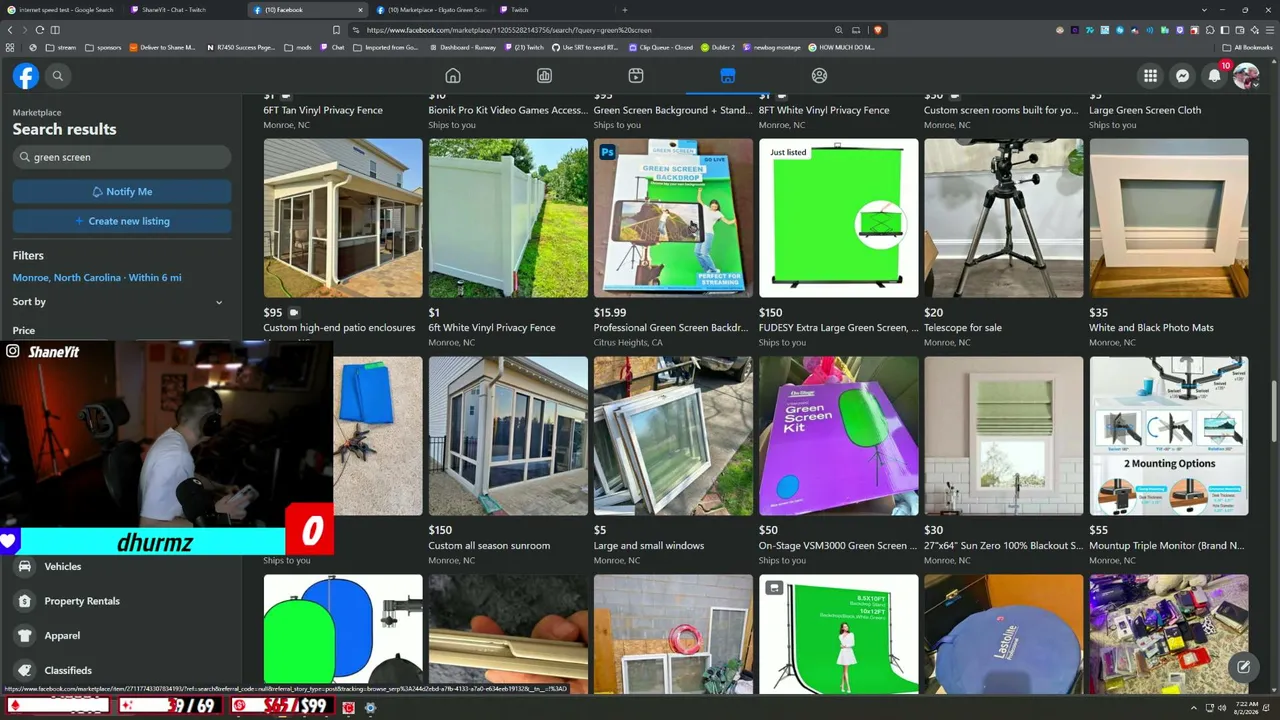
Task: Open the Marketplace storefront icon in top nav
Action: pos(727,76)
